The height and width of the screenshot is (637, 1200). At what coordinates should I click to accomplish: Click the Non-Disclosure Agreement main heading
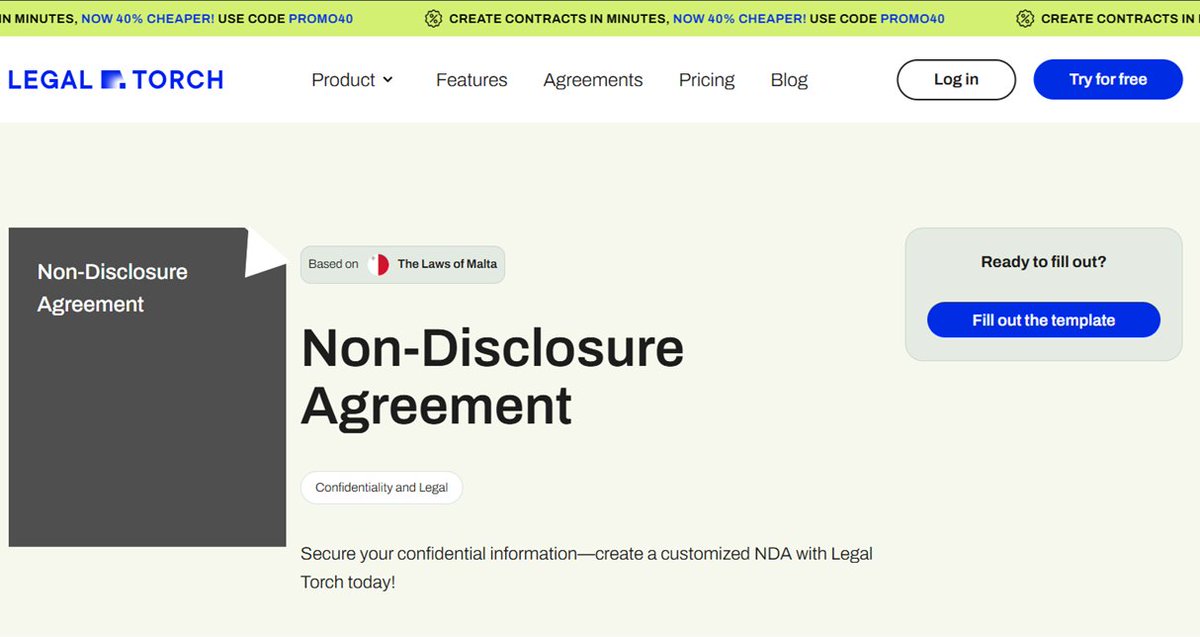[492, 376]
